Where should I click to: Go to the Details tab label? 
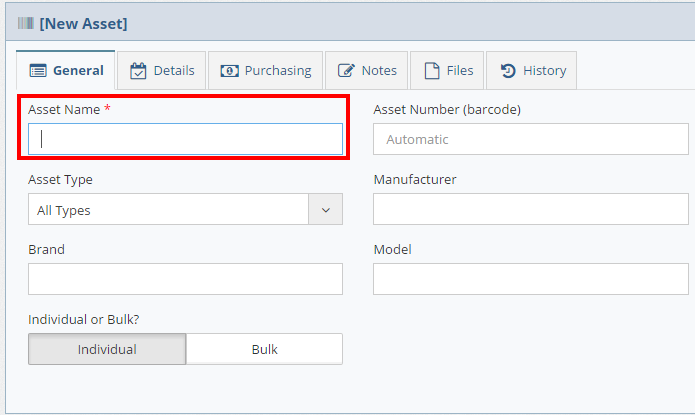174,71
